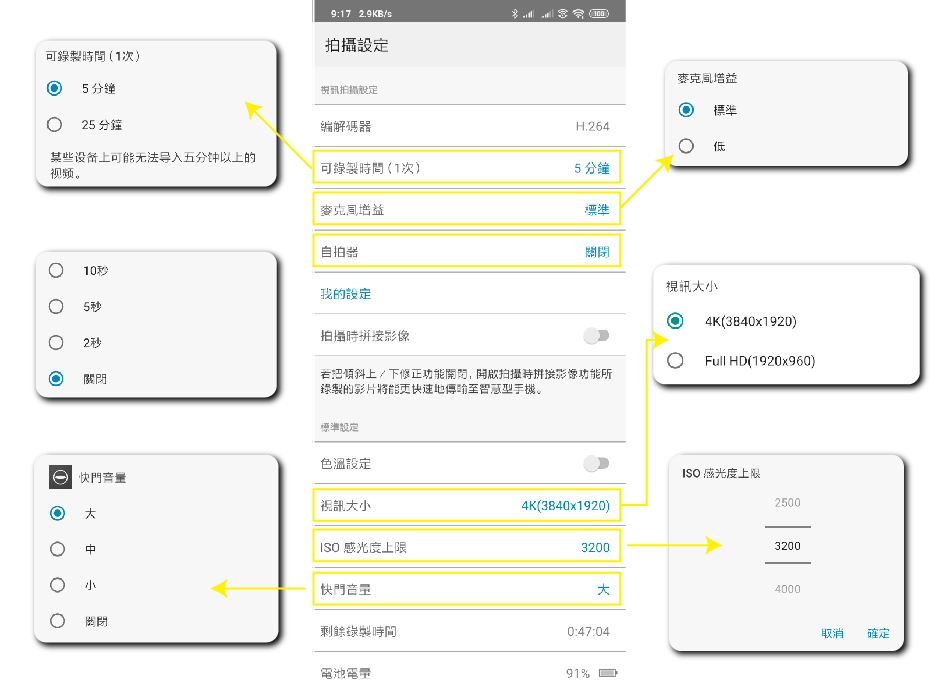Select 低 microphone gain option
940x680 pixels.
pyautogui.click(x=686, y=146)
